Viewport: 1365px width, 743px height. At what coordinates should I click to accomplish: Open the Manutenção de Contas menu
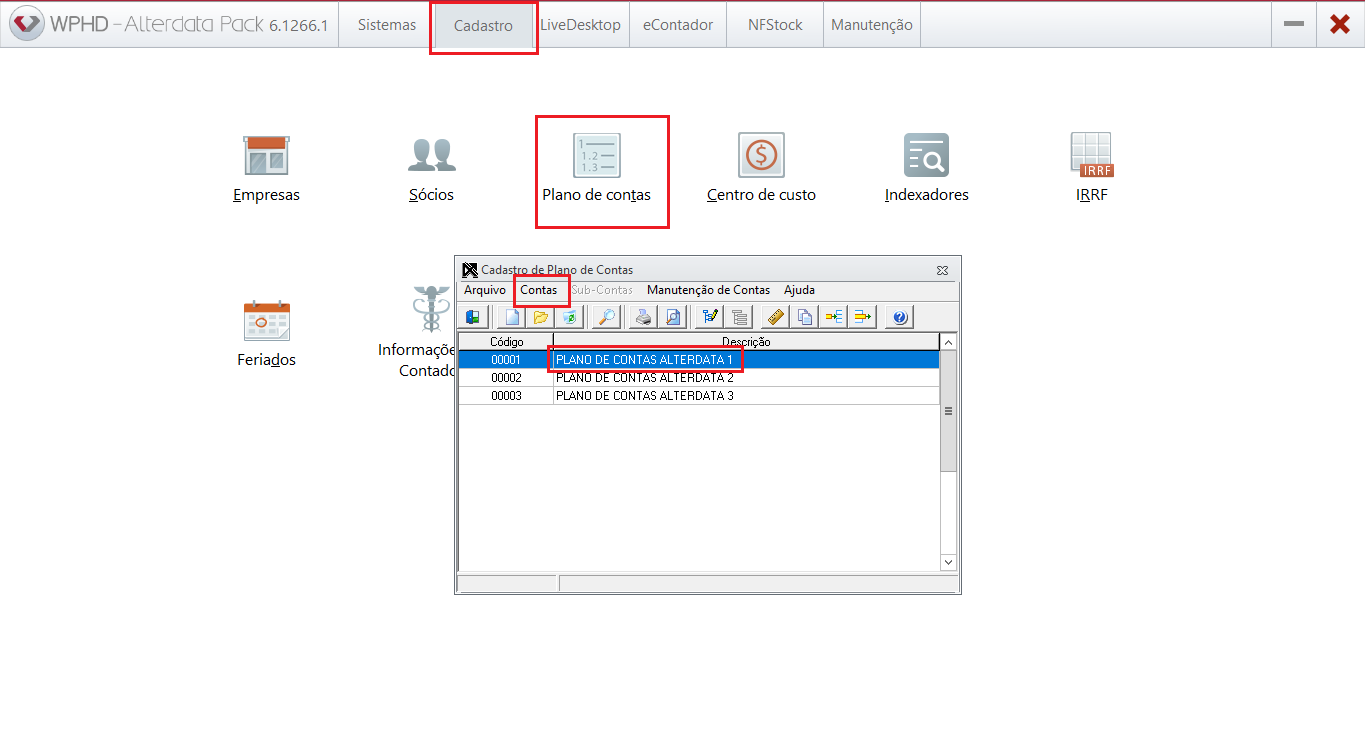coord(708,290)
